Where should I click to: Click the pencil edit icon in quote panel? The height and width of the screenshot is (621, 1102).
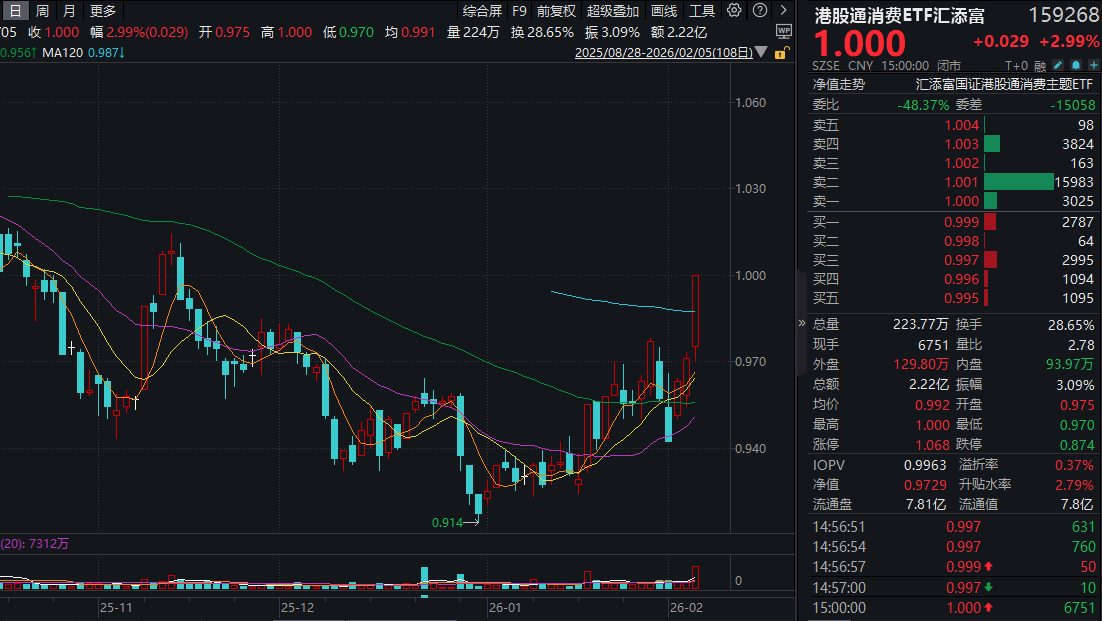[1057, 65]
